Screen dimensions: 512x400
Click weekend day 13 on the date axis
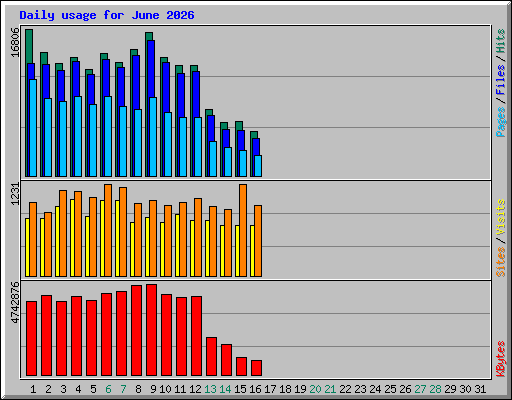(x=210, y=389)
